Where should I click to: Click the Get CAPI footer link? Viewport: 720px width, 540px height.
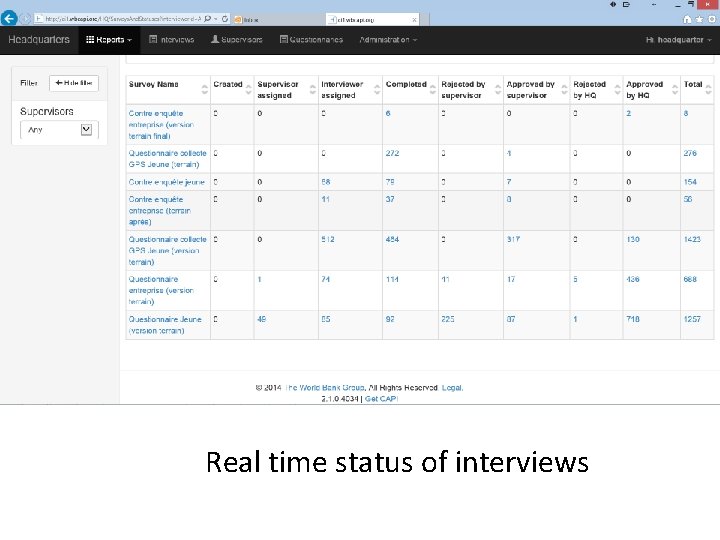(x=381, y=399)
